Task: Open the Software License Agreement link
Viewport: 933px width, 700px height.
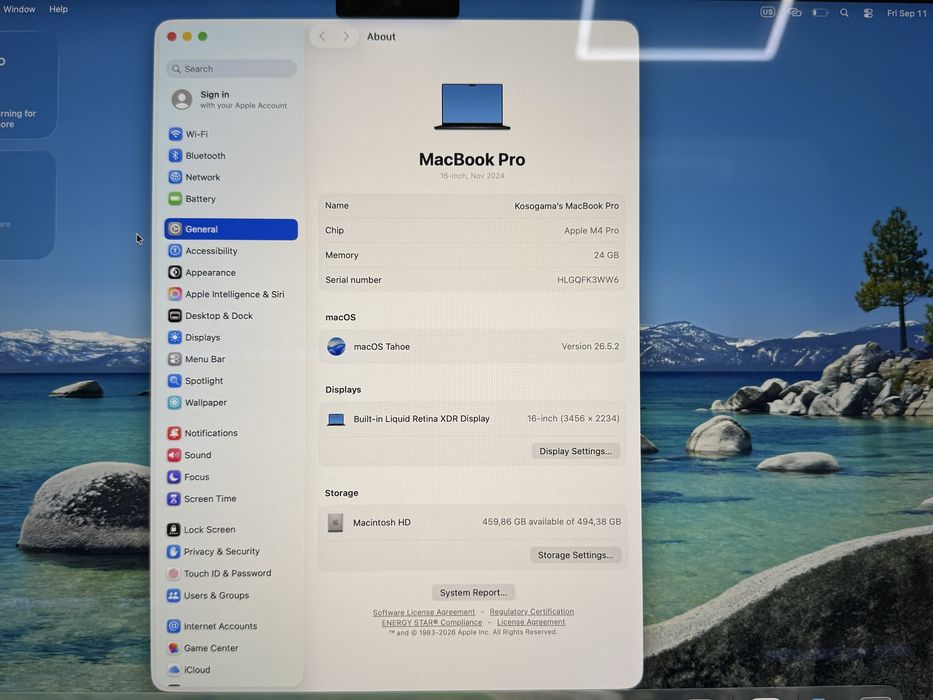Action: coord(424,612)
